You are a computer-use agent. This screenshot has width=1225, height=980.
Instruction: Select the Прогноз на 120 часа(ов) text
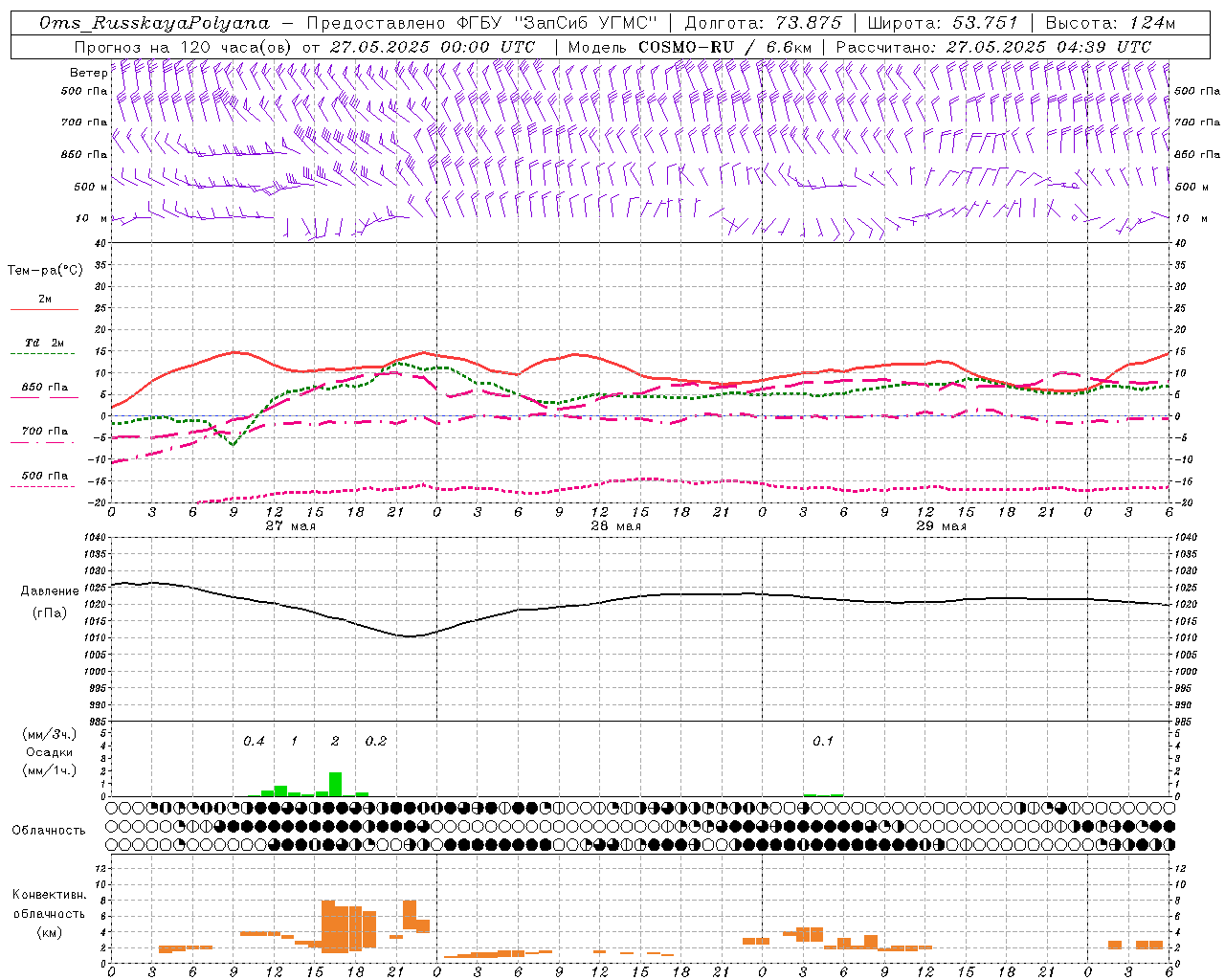(184, 46)
